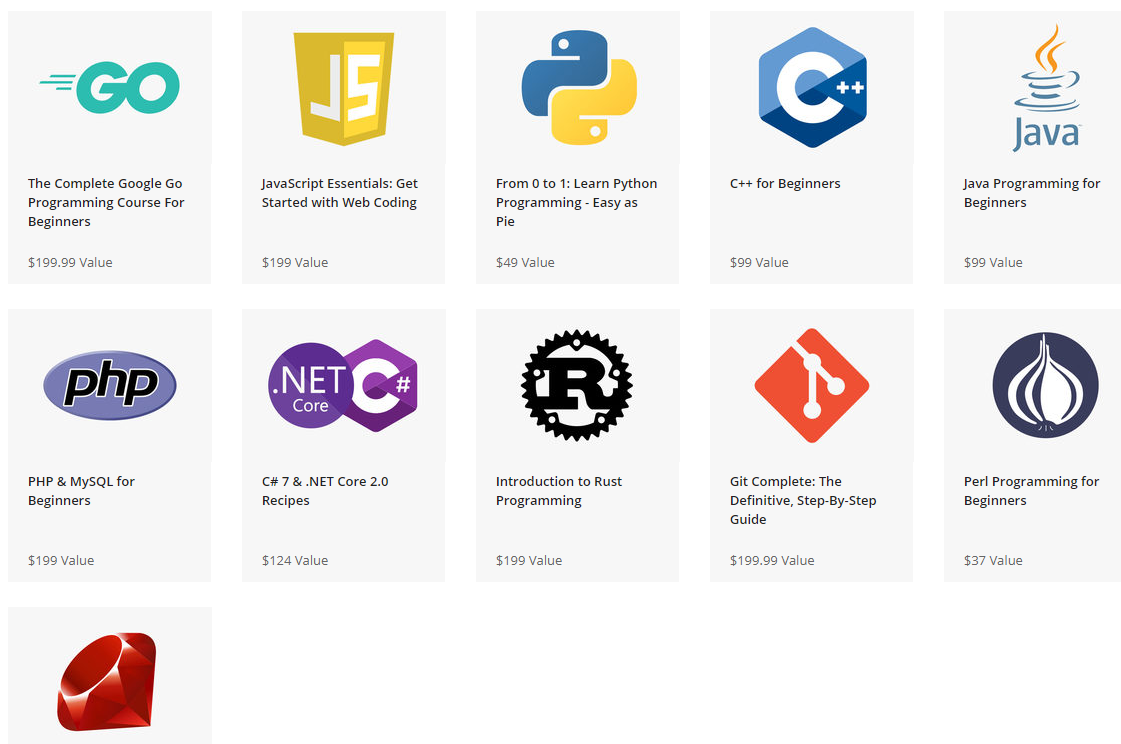Click the $199 Value text under JavaScript Essentials

295,262
